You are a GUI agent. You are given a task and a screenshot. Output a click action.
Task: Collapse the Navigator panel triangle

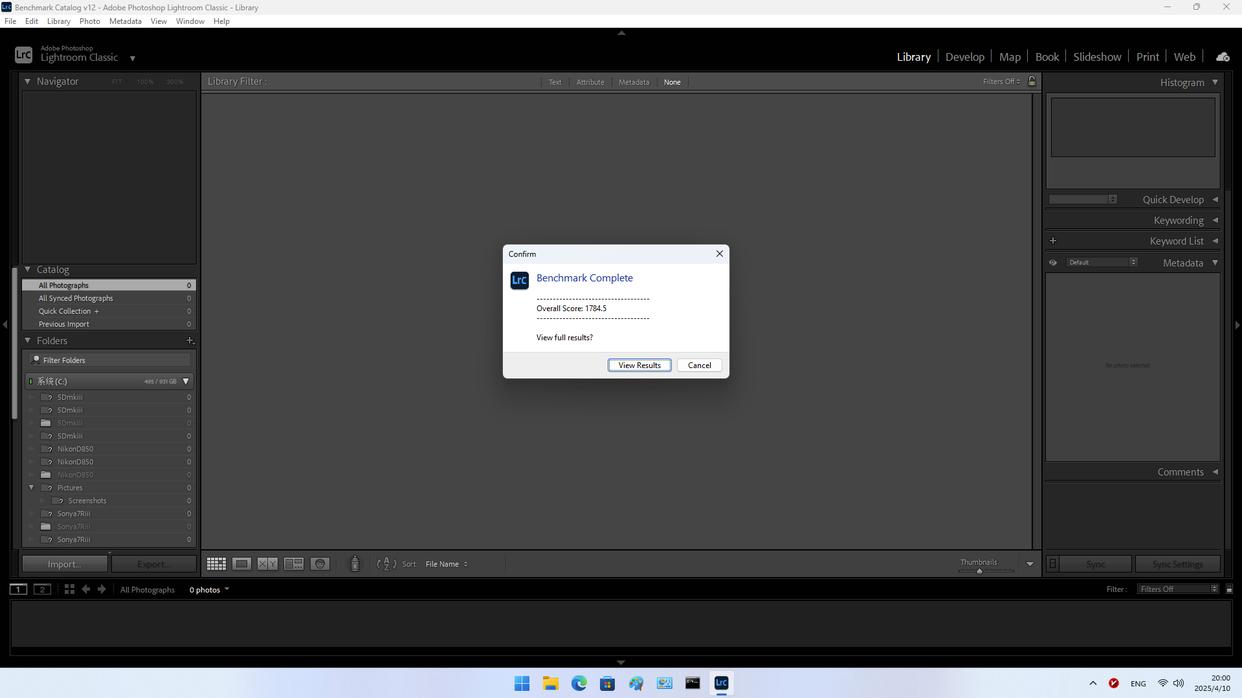click(x=28, y=82)
